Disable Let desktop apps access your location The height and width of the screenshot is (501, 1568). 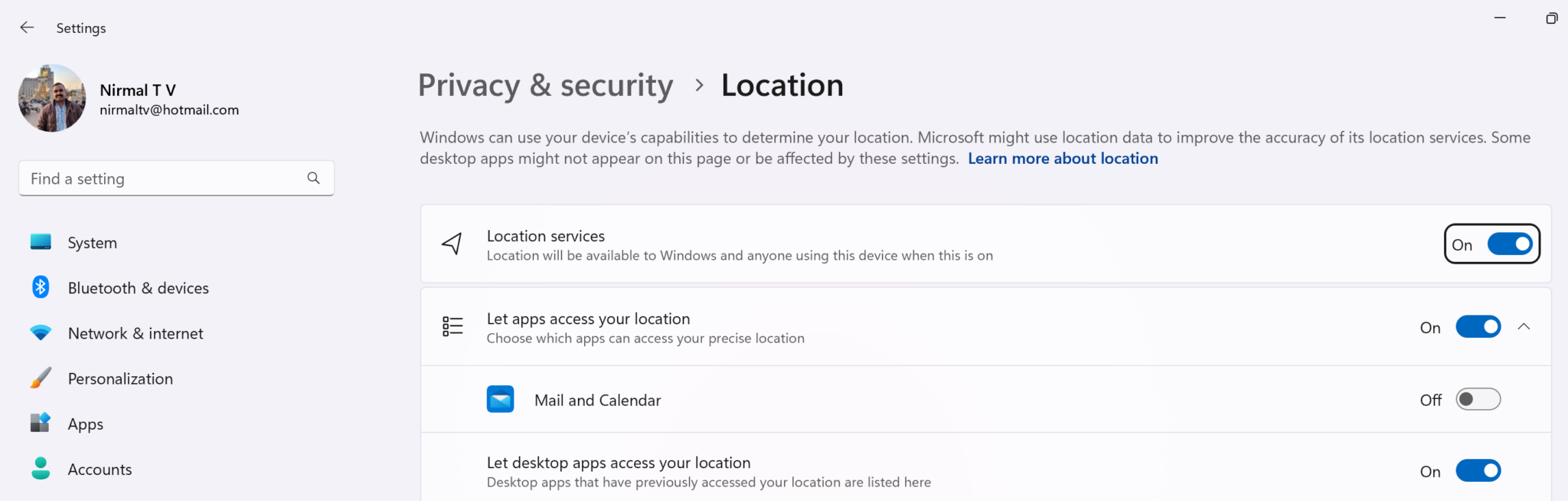[1478, 470]
